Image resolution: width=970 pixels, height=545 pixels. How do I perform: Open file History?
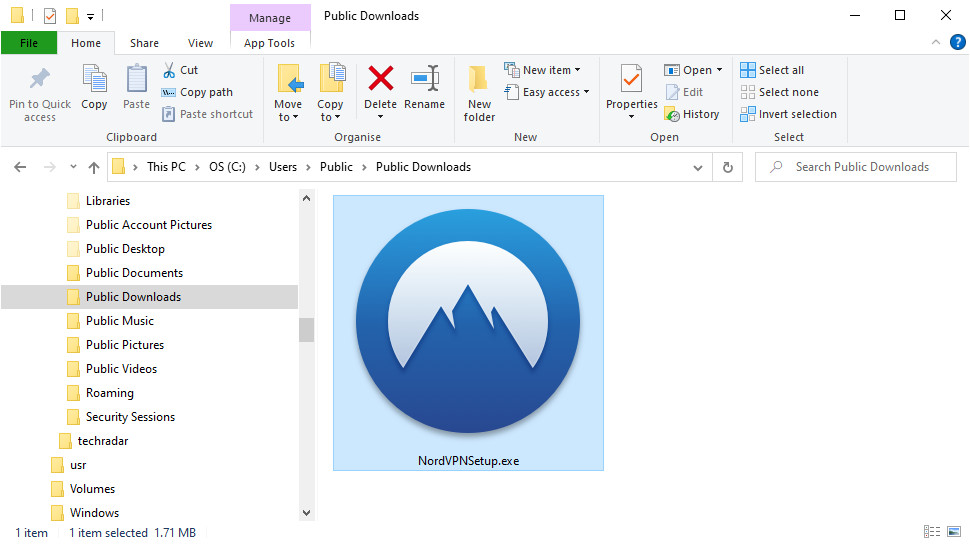coord(692,114)
